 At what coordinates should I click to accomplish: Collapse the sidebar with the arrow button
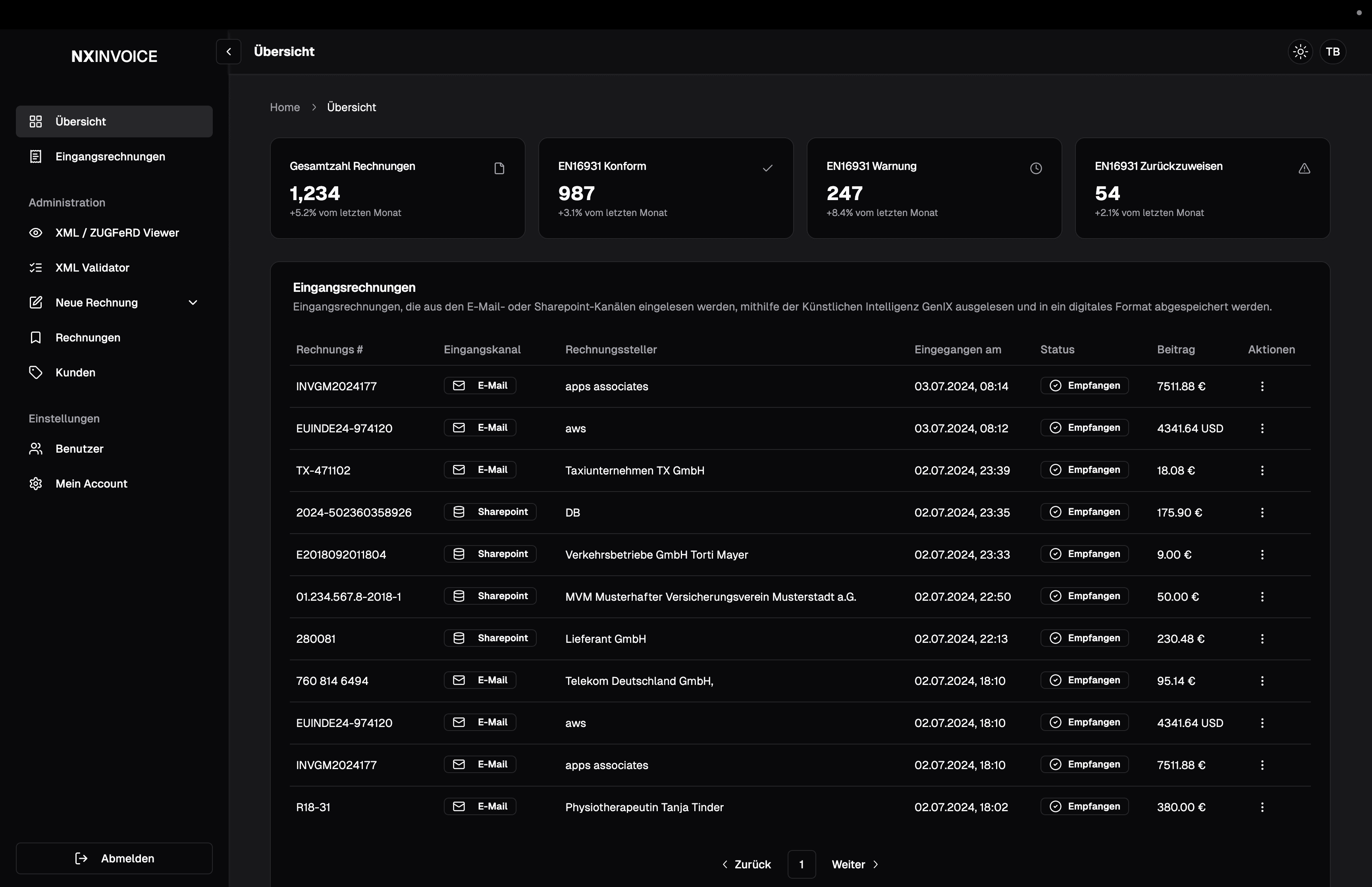click(229, 52)
